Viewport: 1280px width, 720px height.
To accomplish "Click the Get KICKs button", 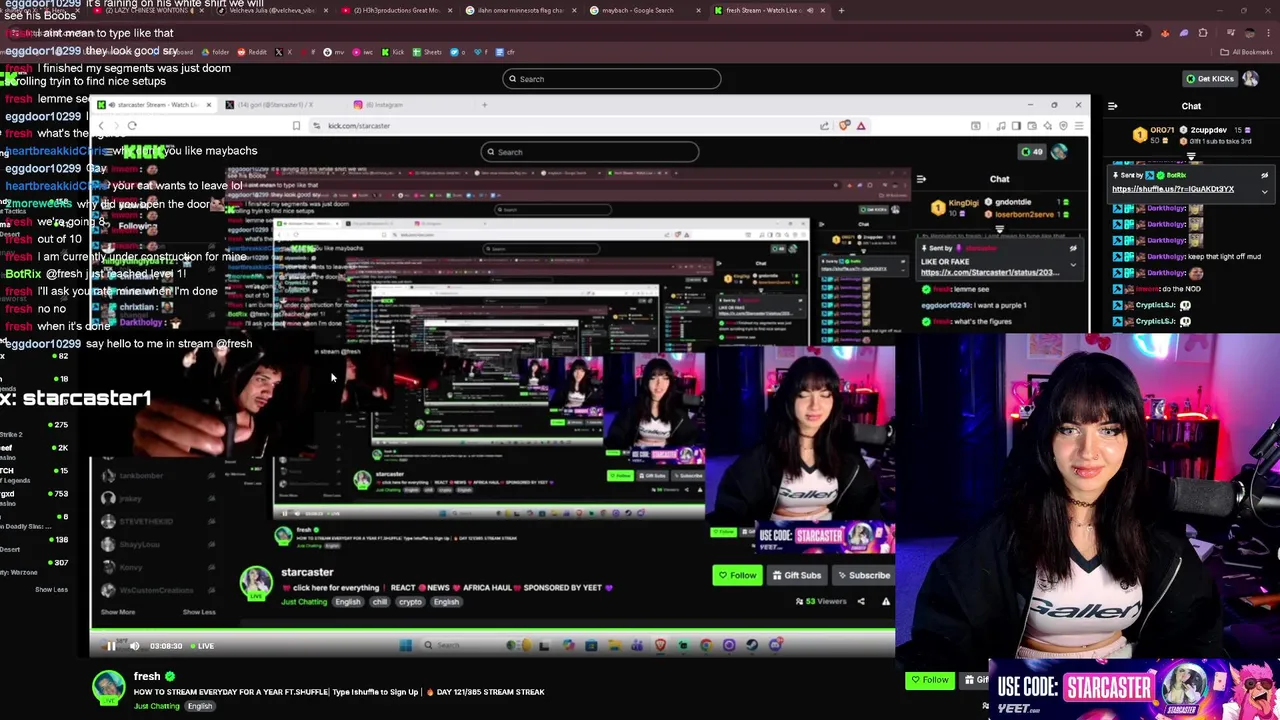I will [1208, 79].
